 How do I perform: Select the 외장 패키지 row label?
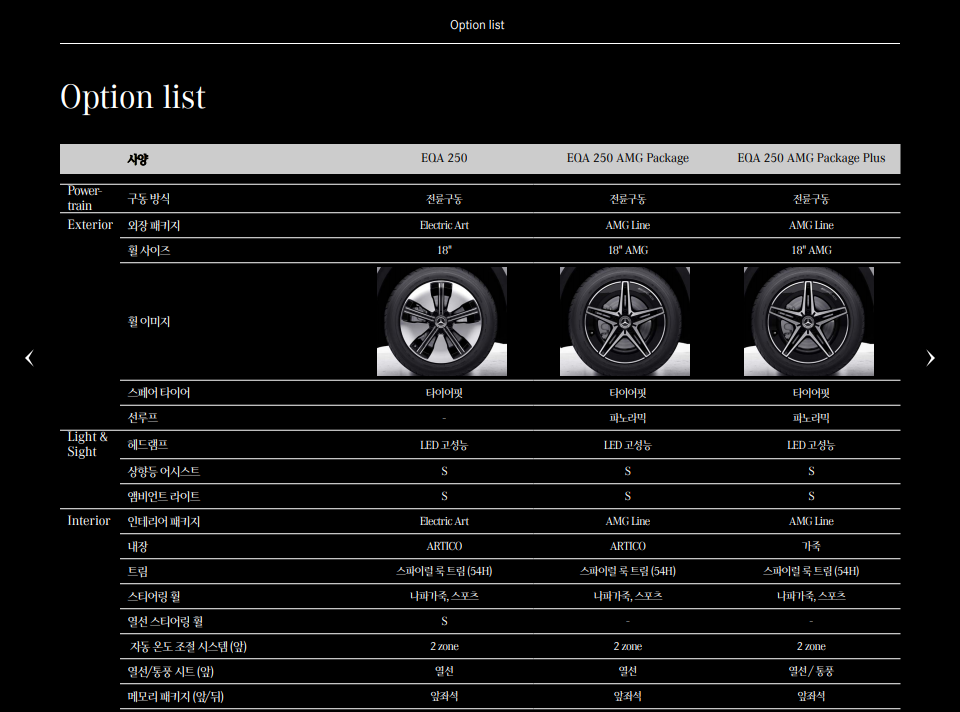click(154, 225)
